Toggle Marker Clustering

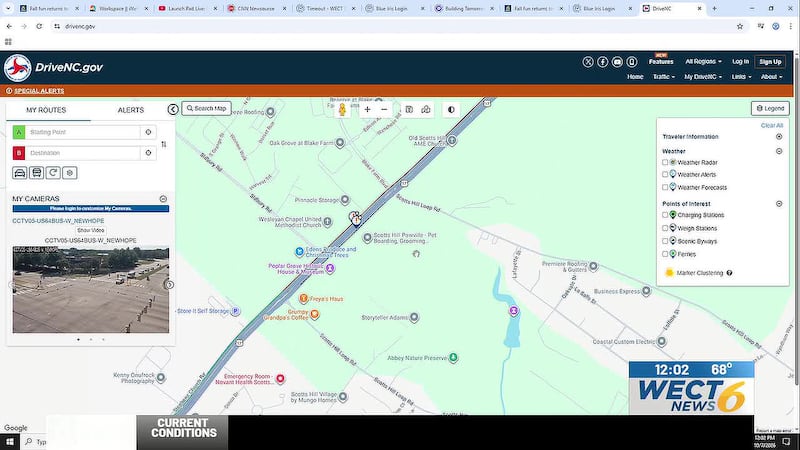click(x=669, y=273)
